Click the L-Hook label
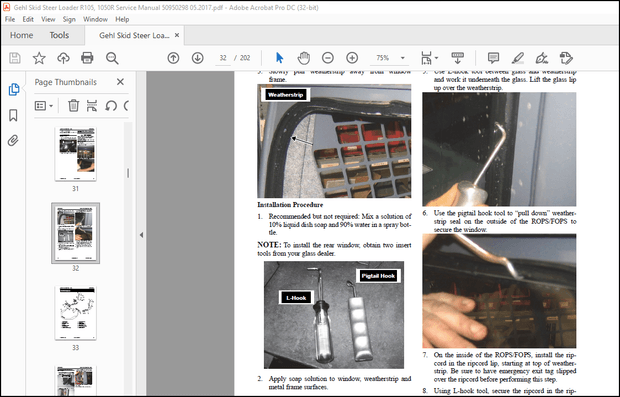Screen dimensions: 620x397 point(296,298)
